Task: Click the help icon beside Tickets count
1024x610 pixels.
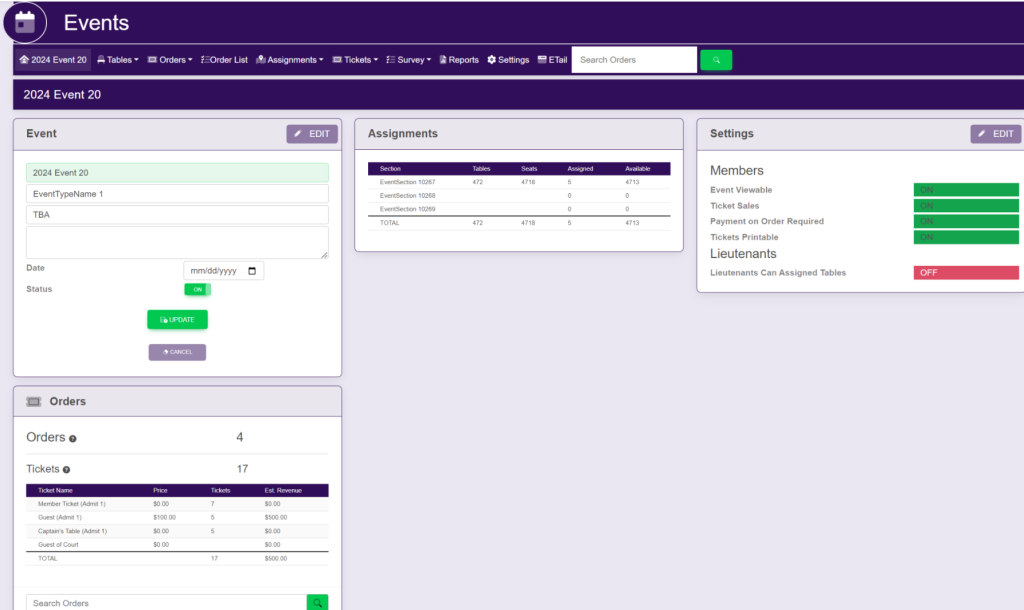Action: pos(66,469)
